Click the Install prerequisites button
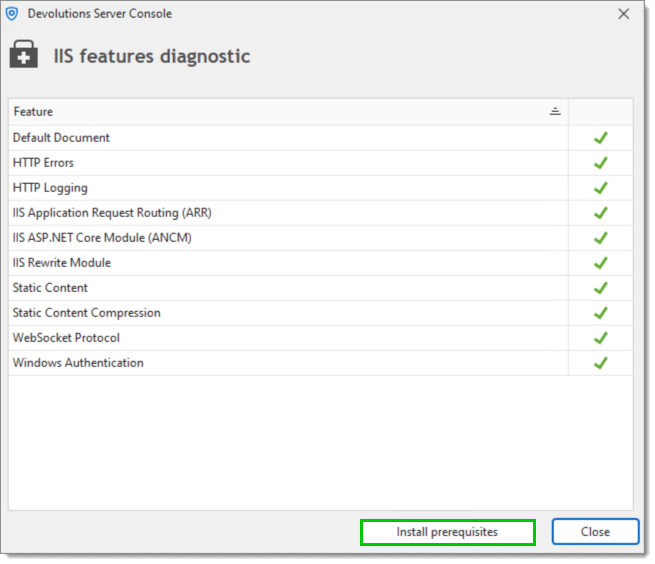This screenshot has width=655, height=564. pos(447,532)
